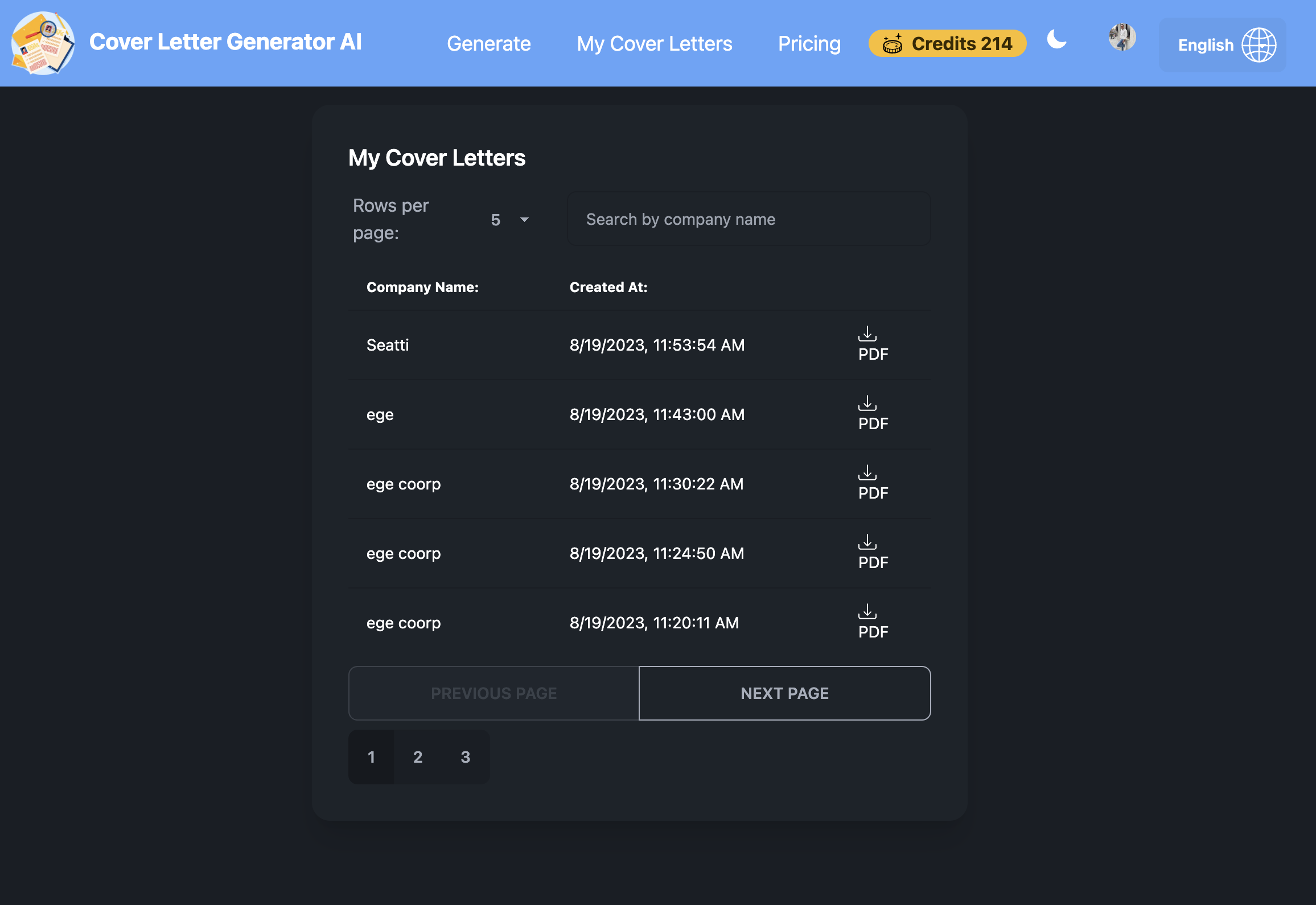
Task: Open the Credits 214 balance badge
Action: coord(947,43)
